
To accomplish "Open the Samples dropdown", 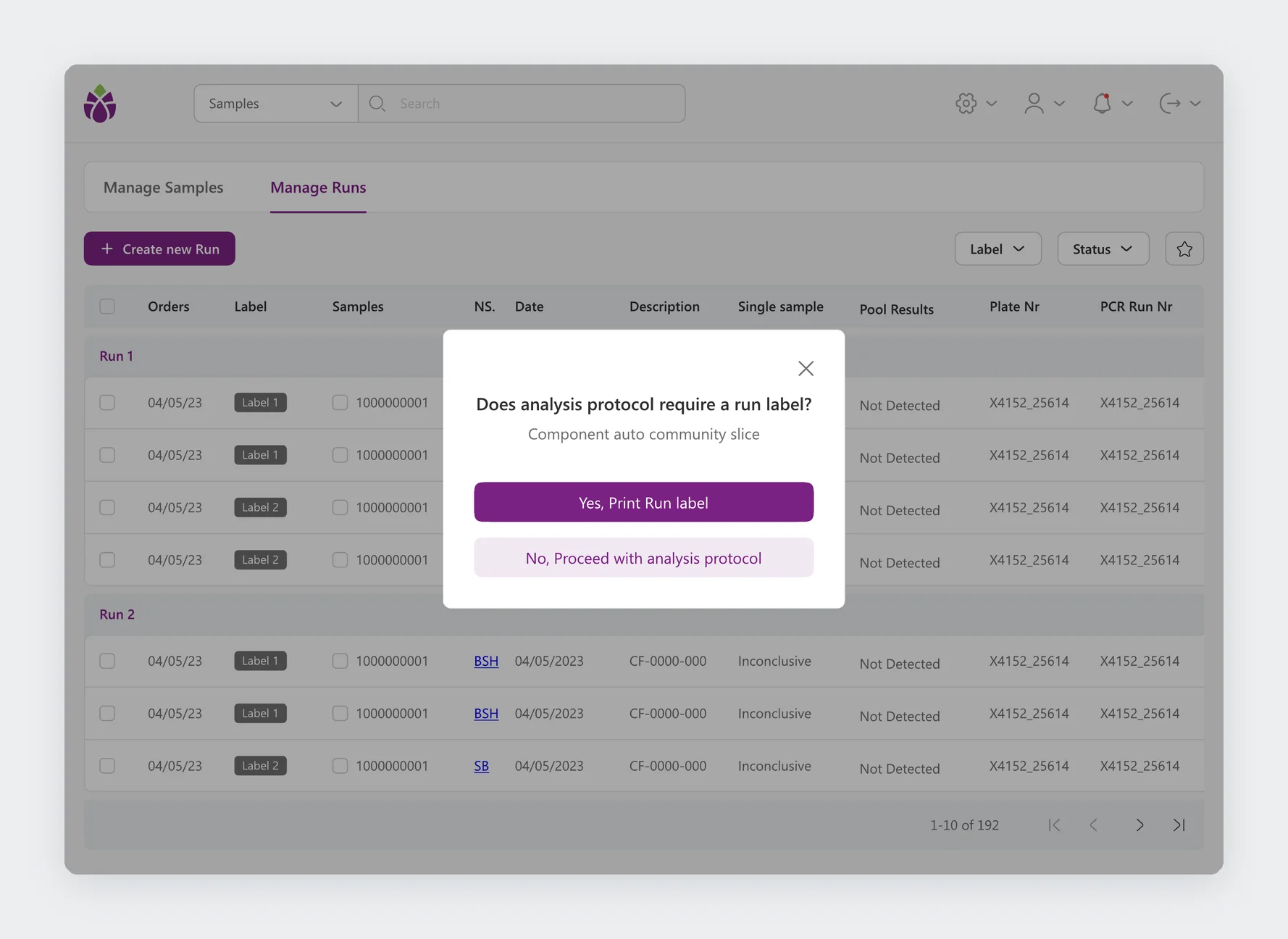I will pos(276,103).
